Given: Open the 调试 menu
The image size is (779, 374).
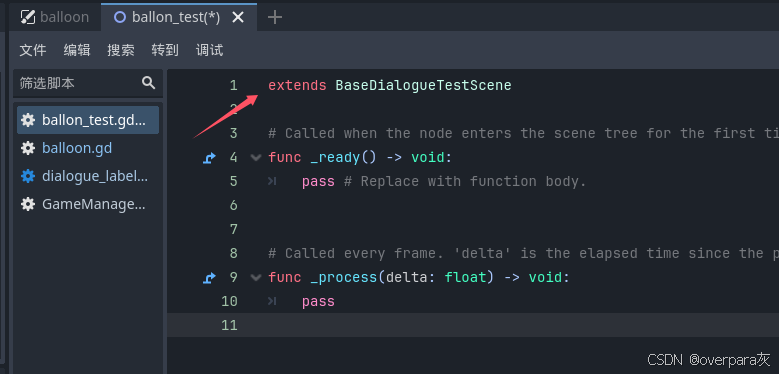Looking at the screenshot, I should click(209, 50).
